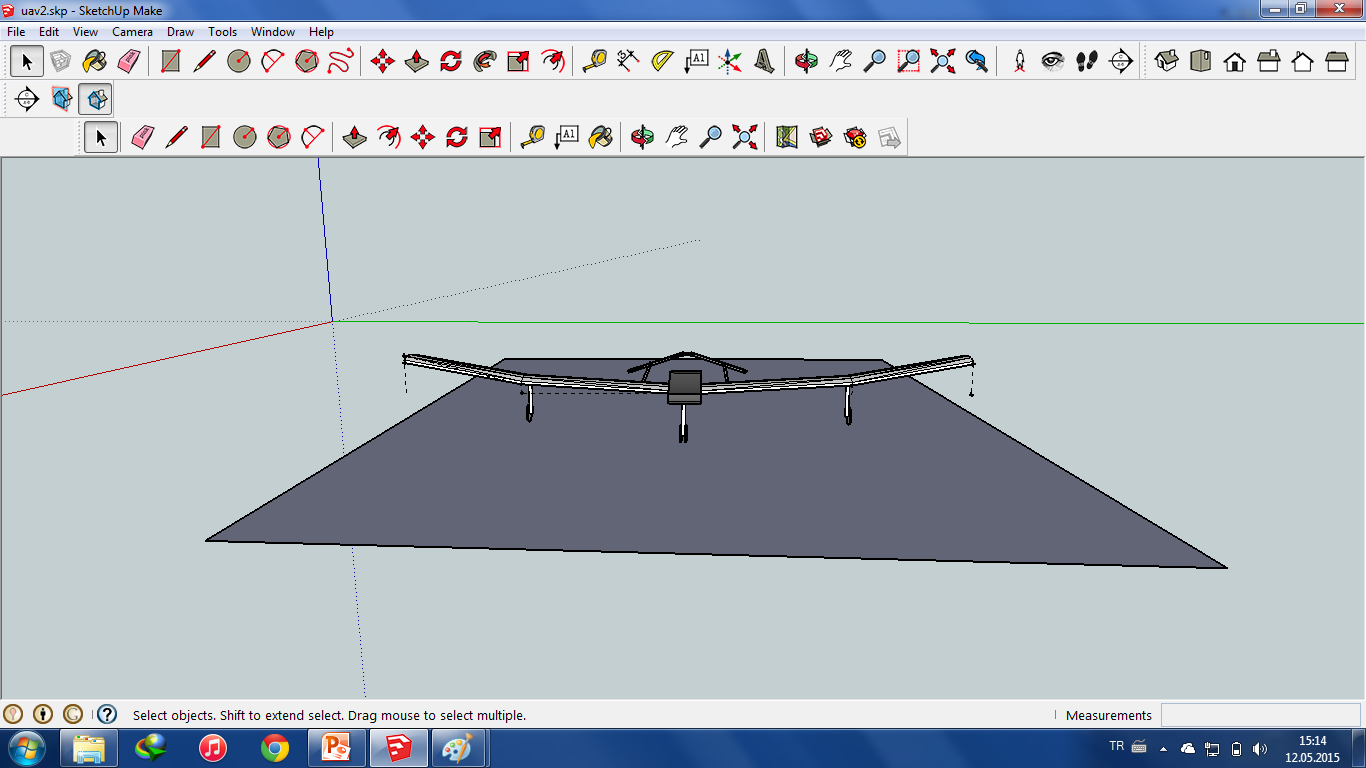Switch to Back view
The width and height of the screenshot is (1366, 768).
point(1303,61)
